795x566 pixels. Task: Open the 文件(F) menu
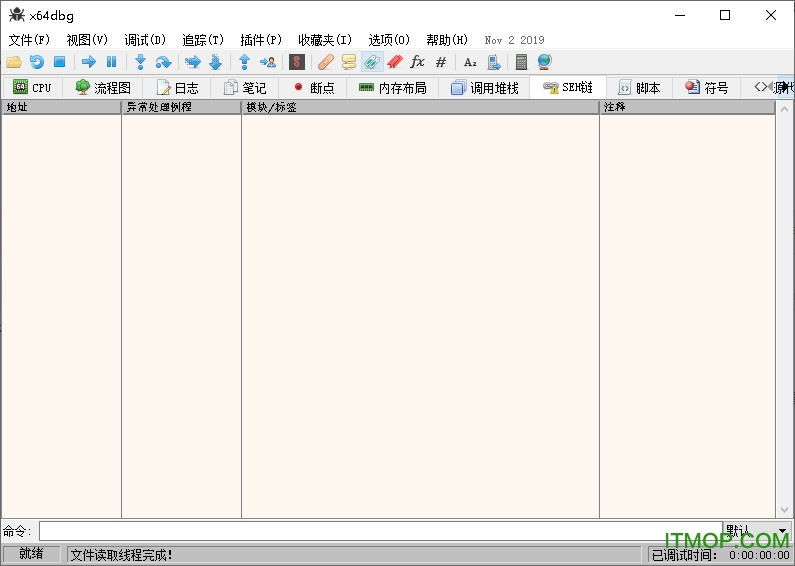pyautogui.click(x=29, y=40)
